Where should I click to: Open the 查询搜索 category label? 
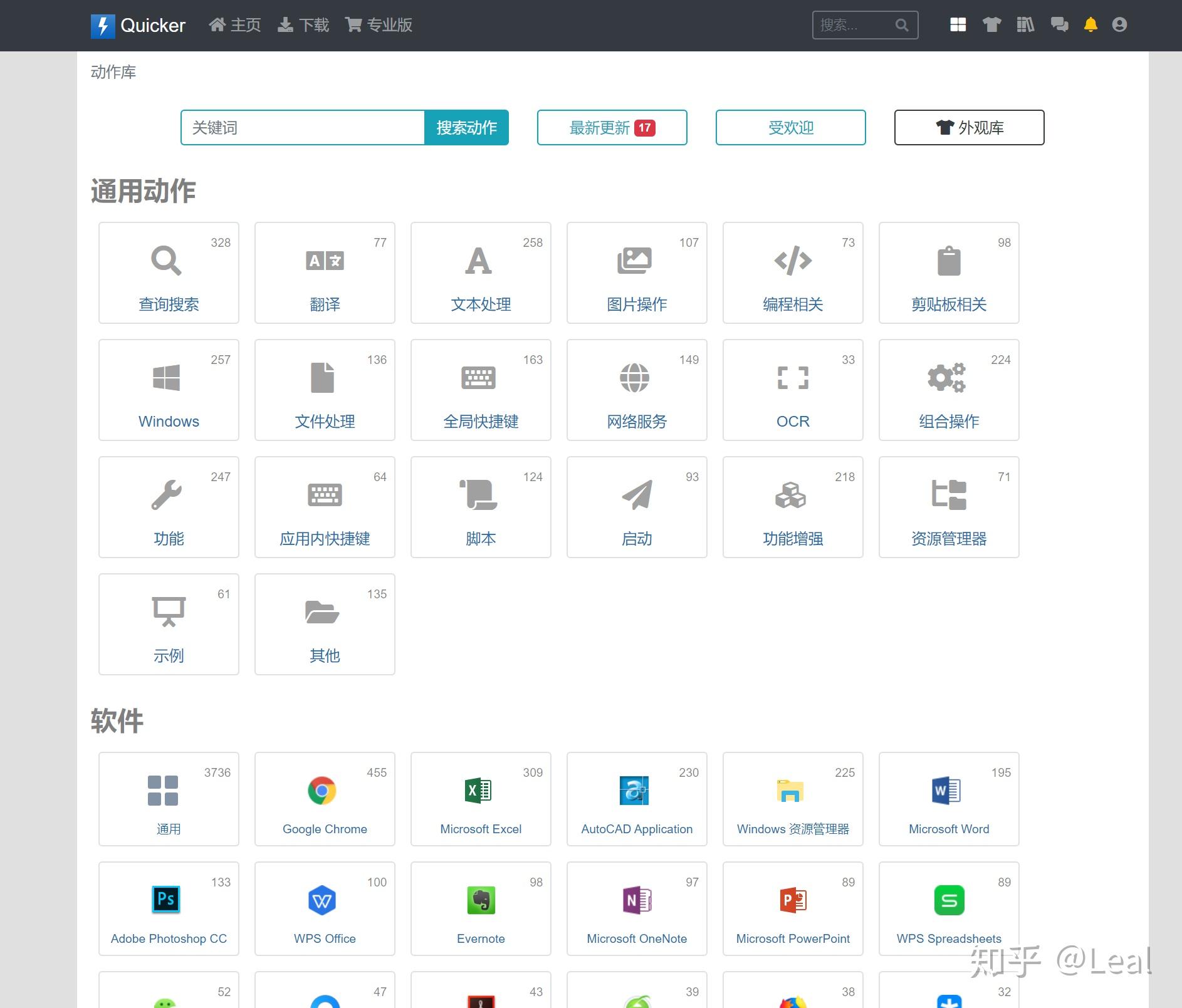click(169, 304)
